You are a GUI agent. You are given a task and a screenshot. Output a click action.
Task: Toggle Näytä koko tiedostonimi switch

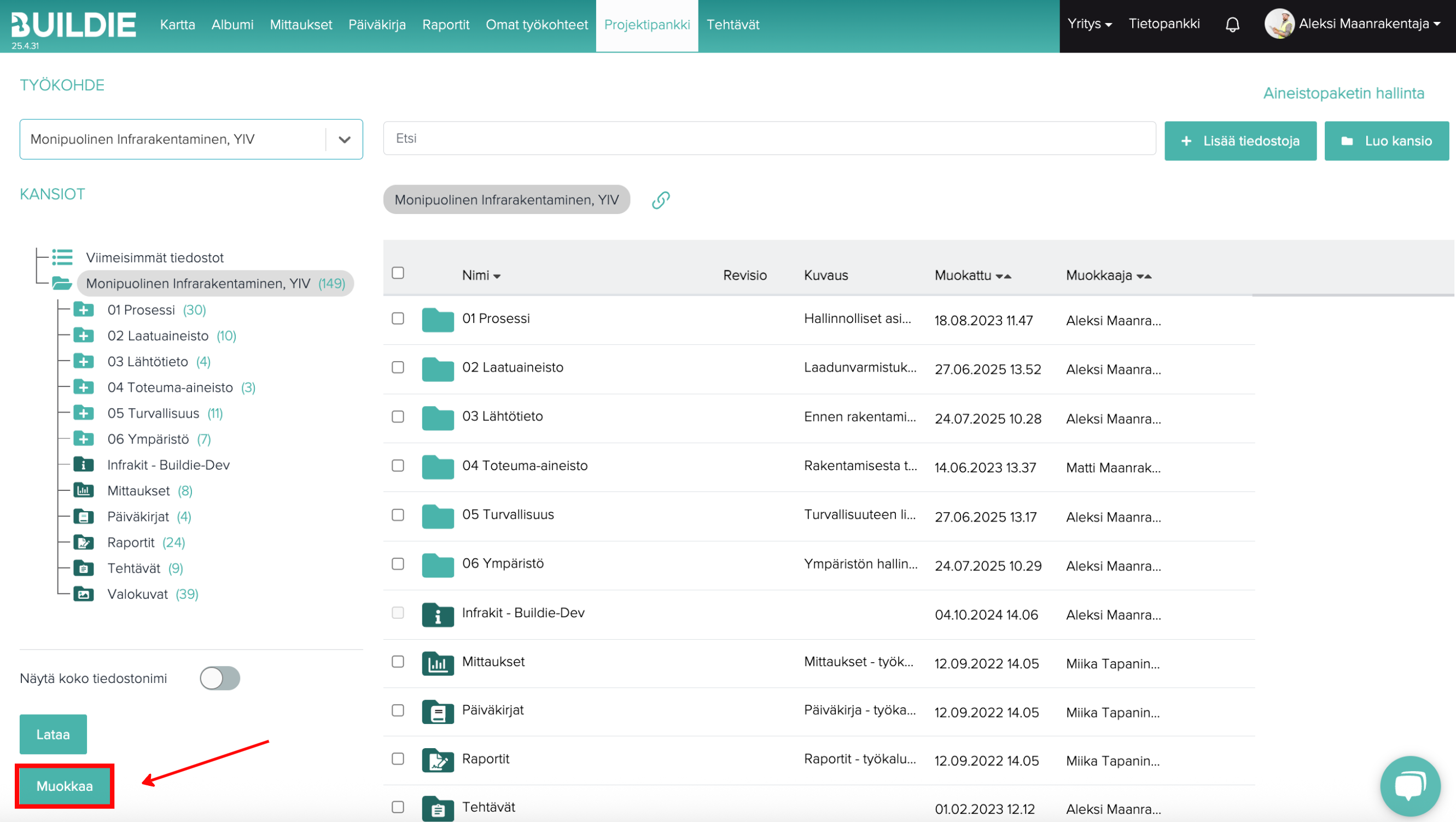220,678
